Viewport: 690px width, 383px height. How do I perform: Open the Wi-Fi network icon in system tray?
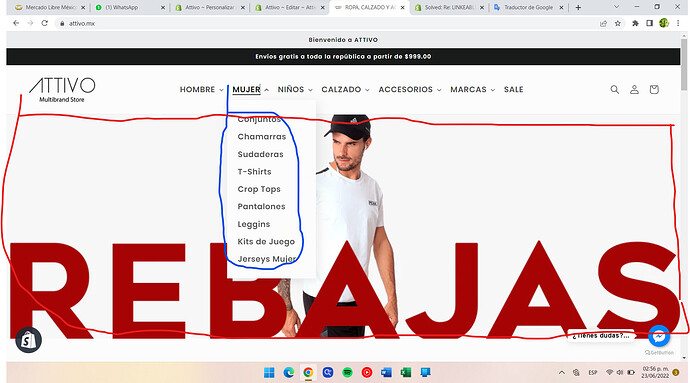coord(609,372)
